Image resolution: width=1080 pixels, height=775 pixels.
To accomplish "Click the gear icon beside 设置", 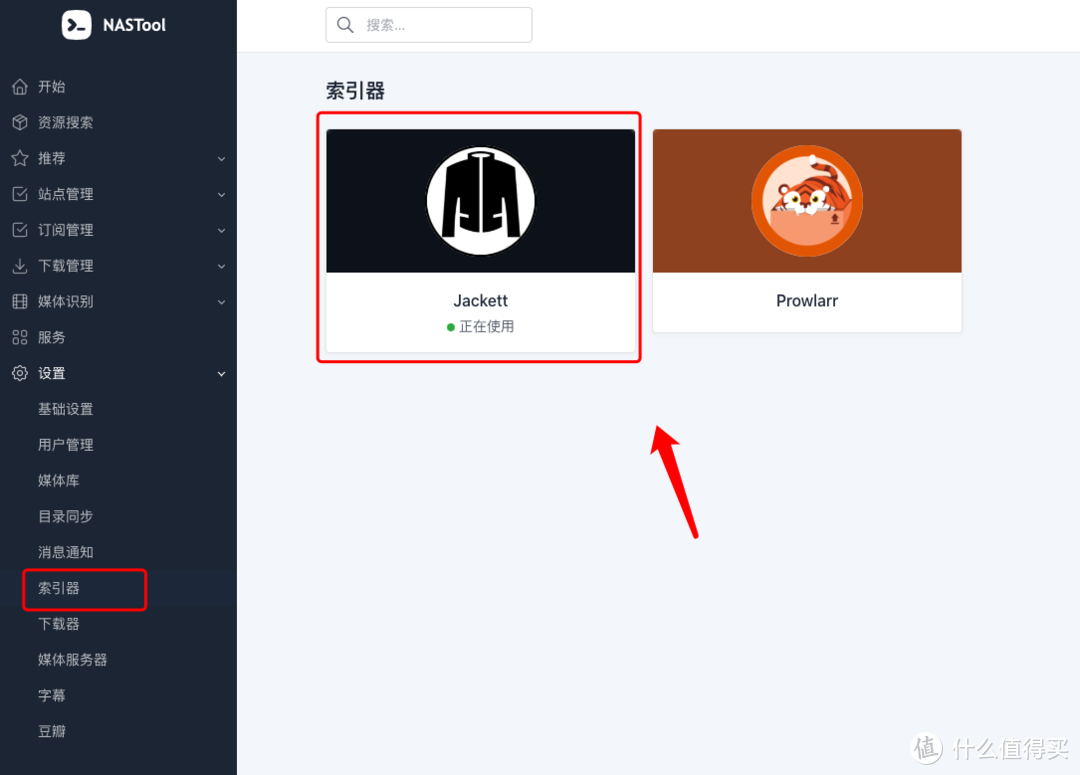I will 20,374.
